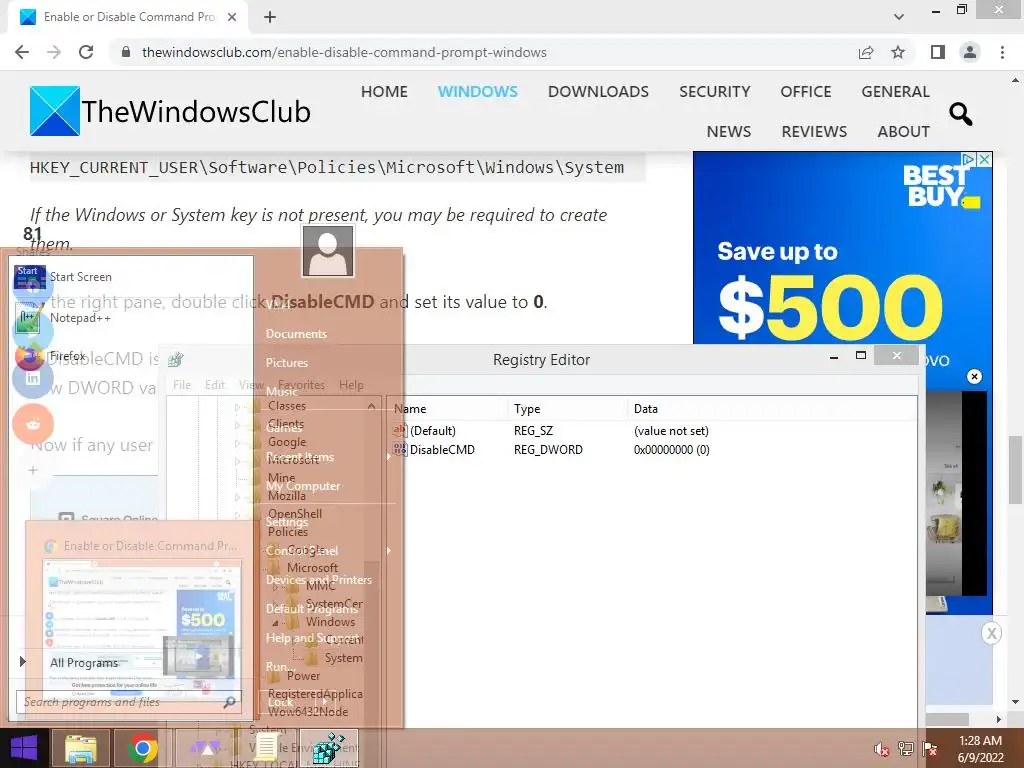The image size is (1024, 768).
Task: Open the WINDOWS nav item
Action: pyautogui.click(x=477, y=91)
